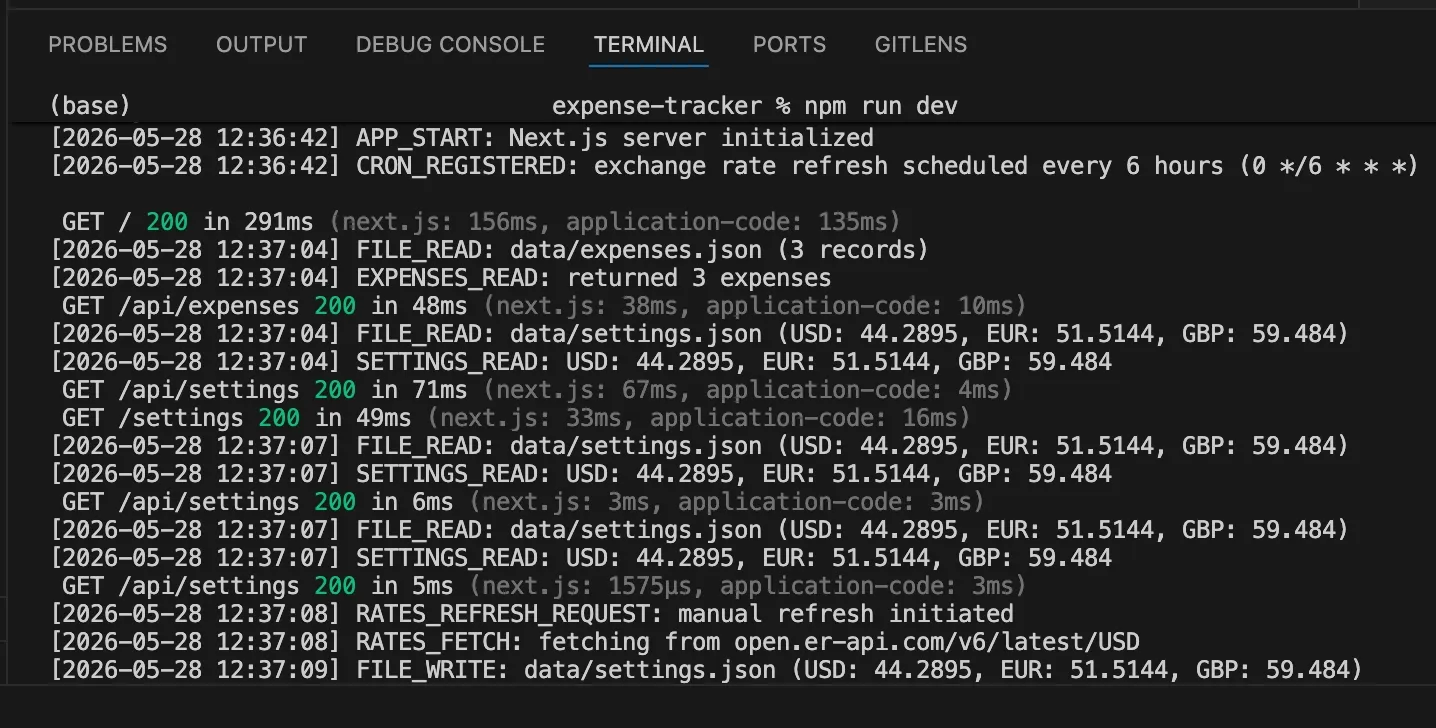This screenshot has height=728, width=1436.
Task: Click the APP_START server initialized log line
Action: [462, 137]
